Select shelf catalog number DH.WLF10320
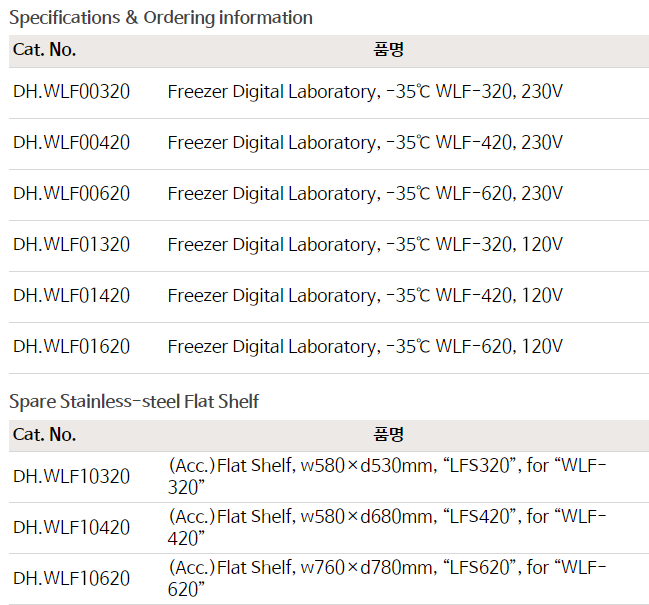 pyautogui.click(x=72, y=476)
